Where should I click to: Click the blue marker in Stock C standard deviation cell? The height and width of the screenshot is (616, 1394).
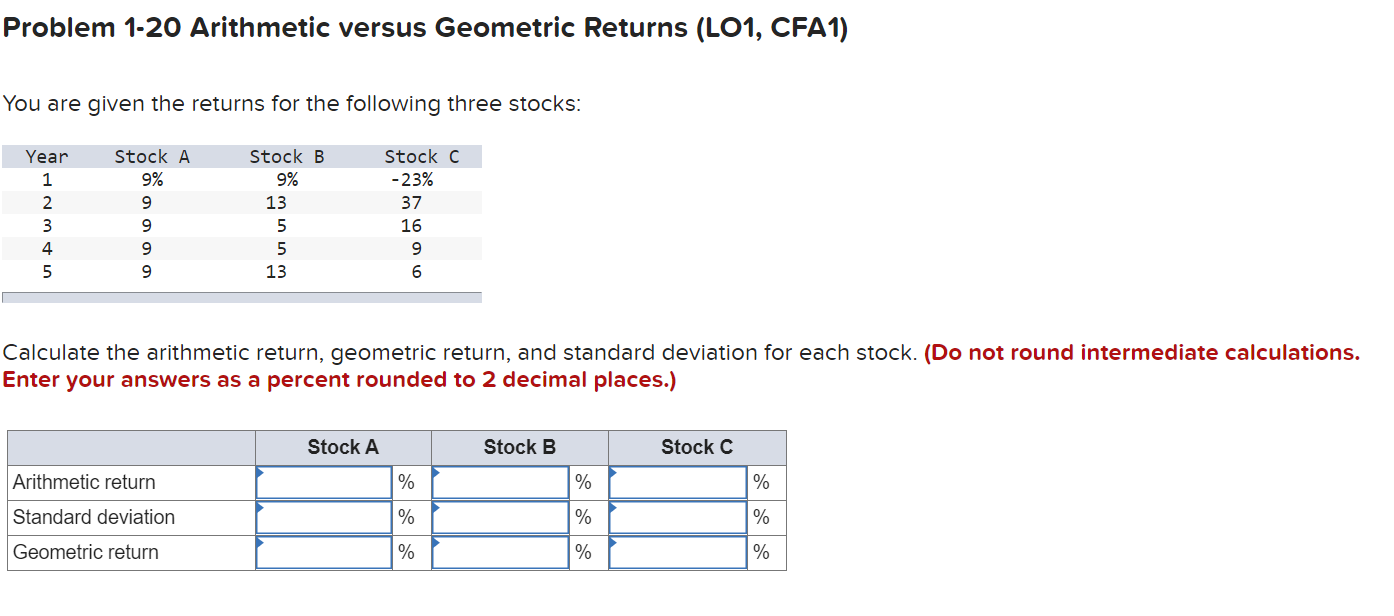pyautogui.click(x=612, y=510)
